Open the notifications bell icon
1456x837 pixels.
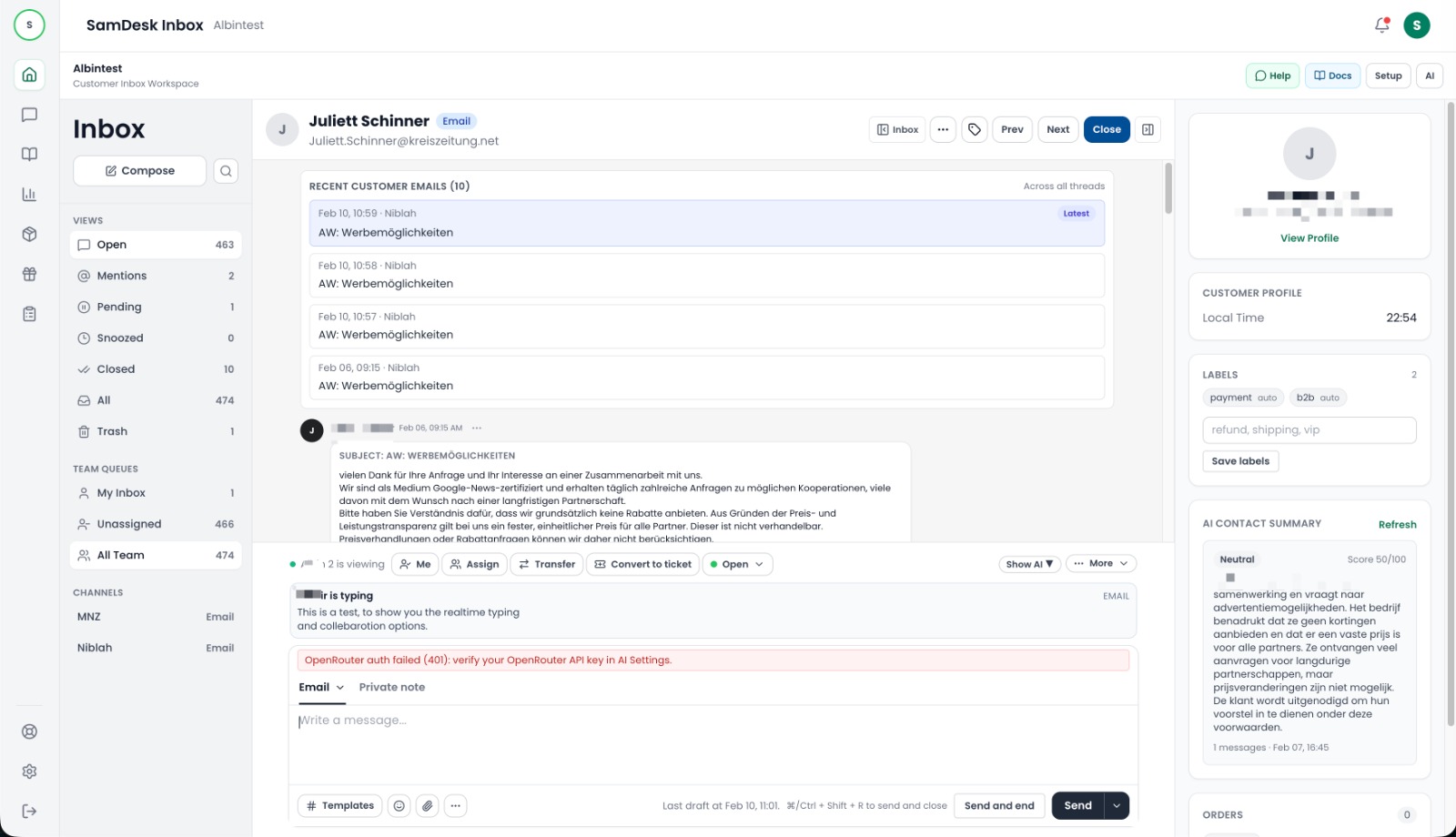click(1380, 25)
